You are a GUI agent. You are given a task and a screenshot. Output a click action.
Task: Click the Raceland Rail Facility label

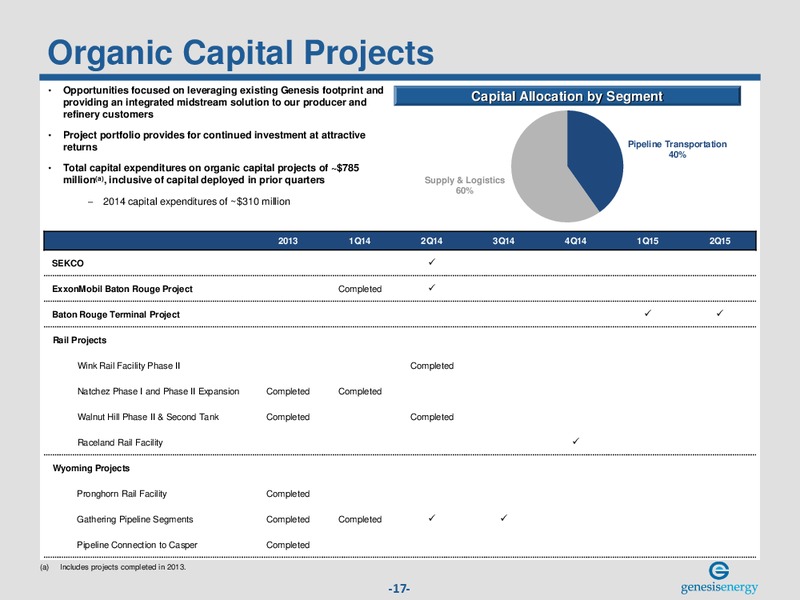(x=120, y=442)
